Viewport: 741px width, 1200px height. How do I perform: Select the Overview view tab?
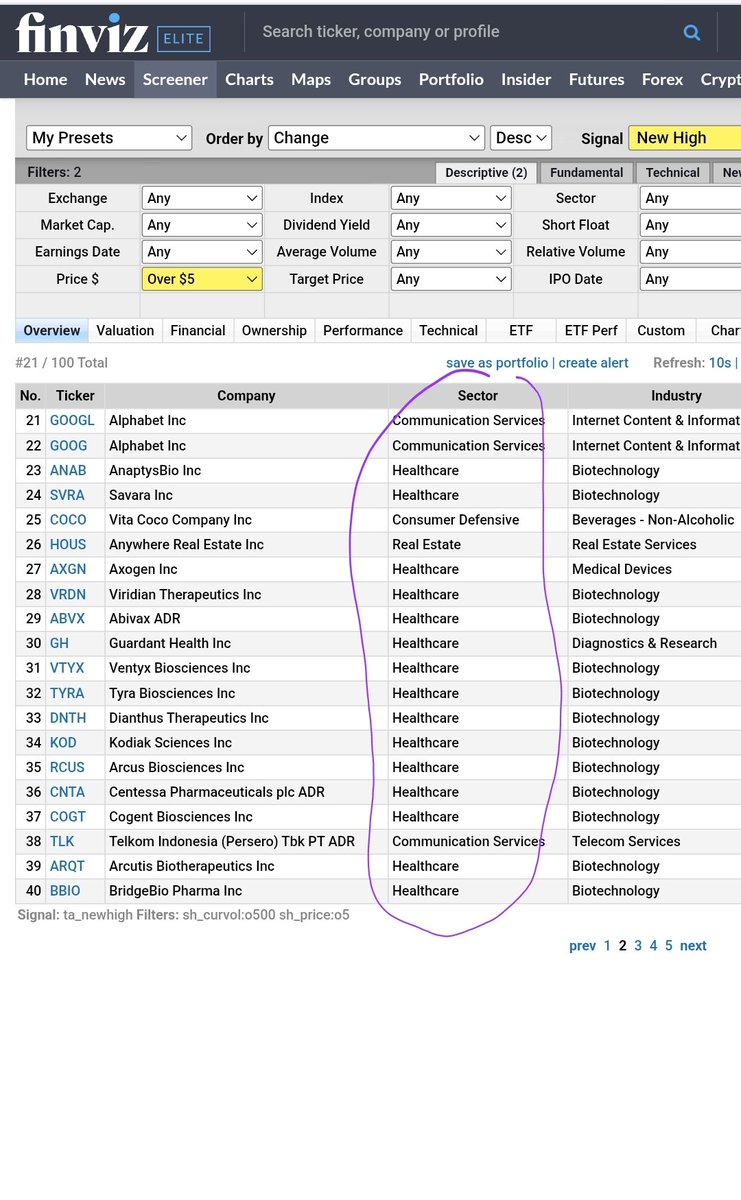[52, 330]
